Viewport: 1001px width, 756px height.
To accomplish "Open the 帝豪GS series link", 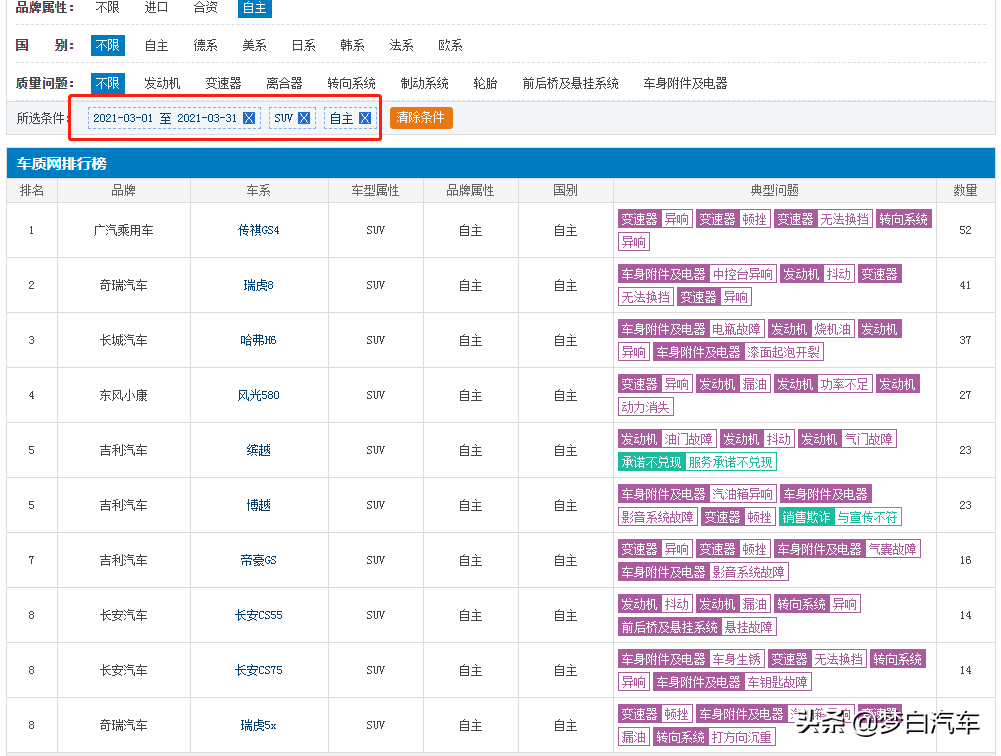I will [259, 560].
